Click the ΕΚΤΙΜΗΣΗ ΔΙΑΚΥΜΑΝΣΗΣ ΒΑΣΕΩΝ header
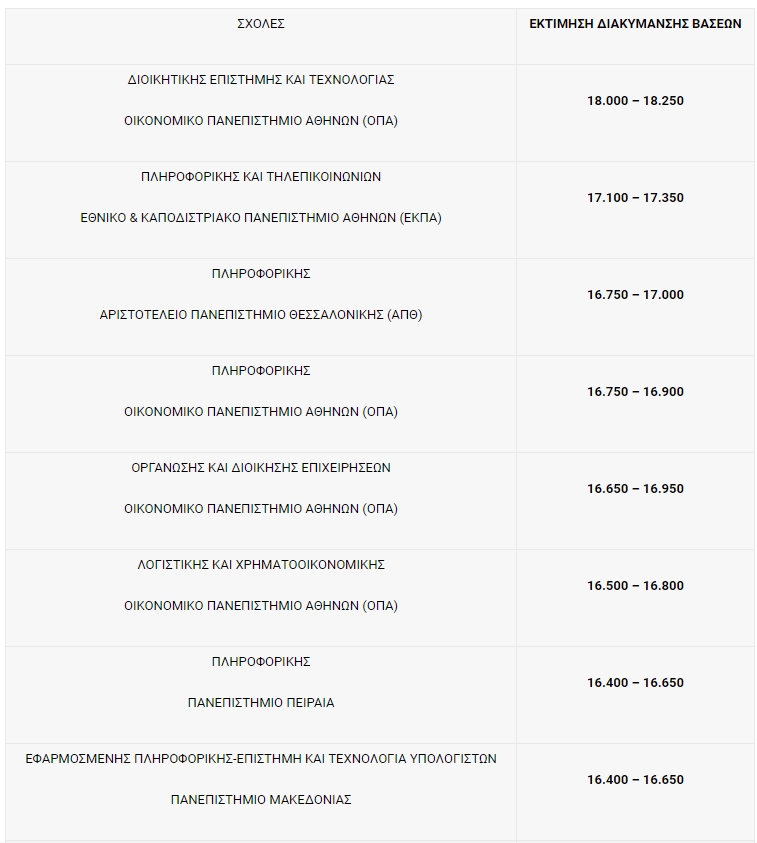This screenshot has width=757, height=843. tap(635, 24)
